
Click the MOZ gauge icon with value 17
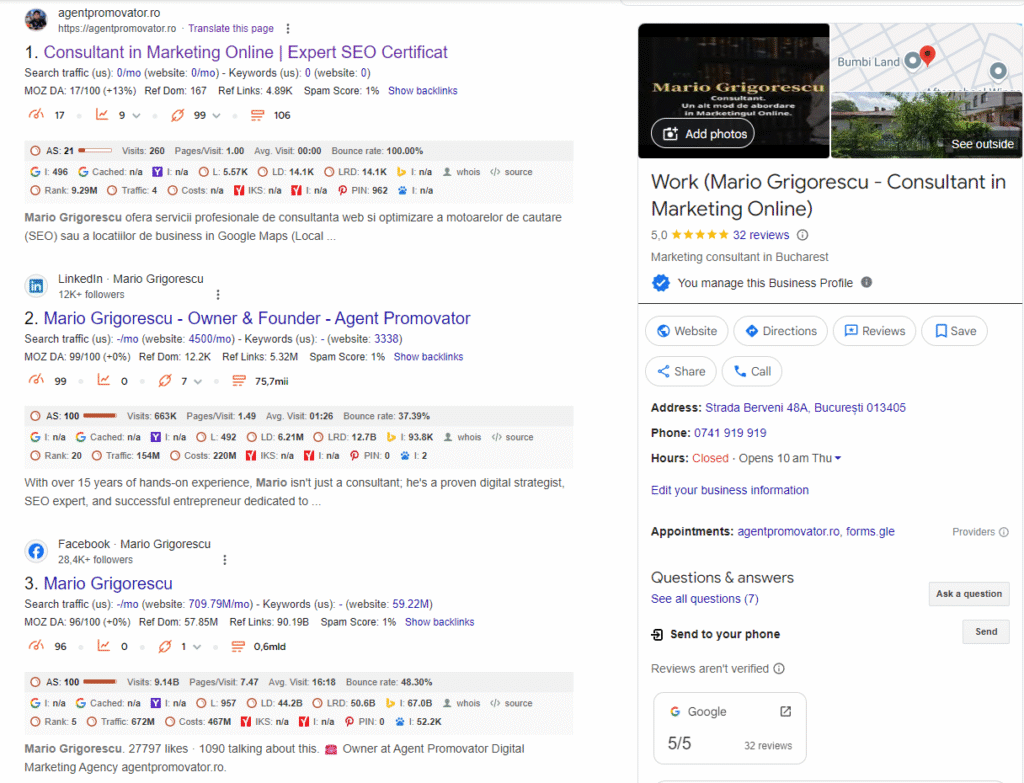tap(37, 115)
